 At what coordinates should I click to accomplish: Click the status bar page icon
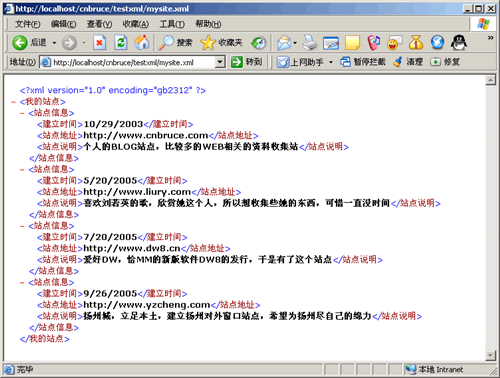click(x=9, y=369)
